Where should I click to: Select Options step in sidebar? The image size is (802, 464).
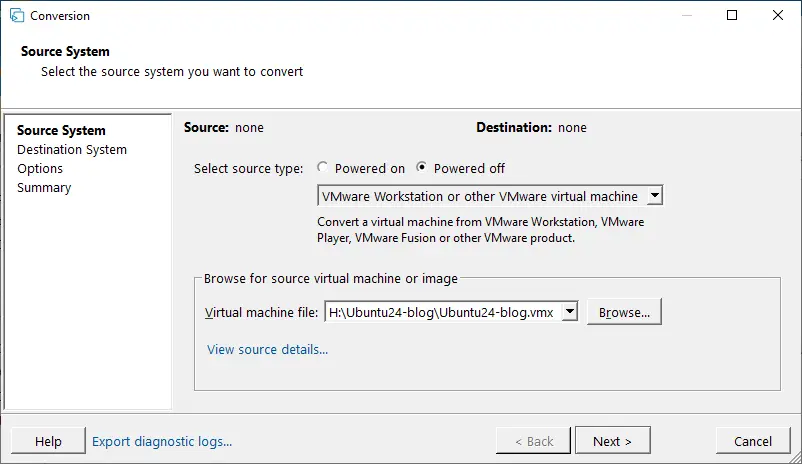point(40,168)
